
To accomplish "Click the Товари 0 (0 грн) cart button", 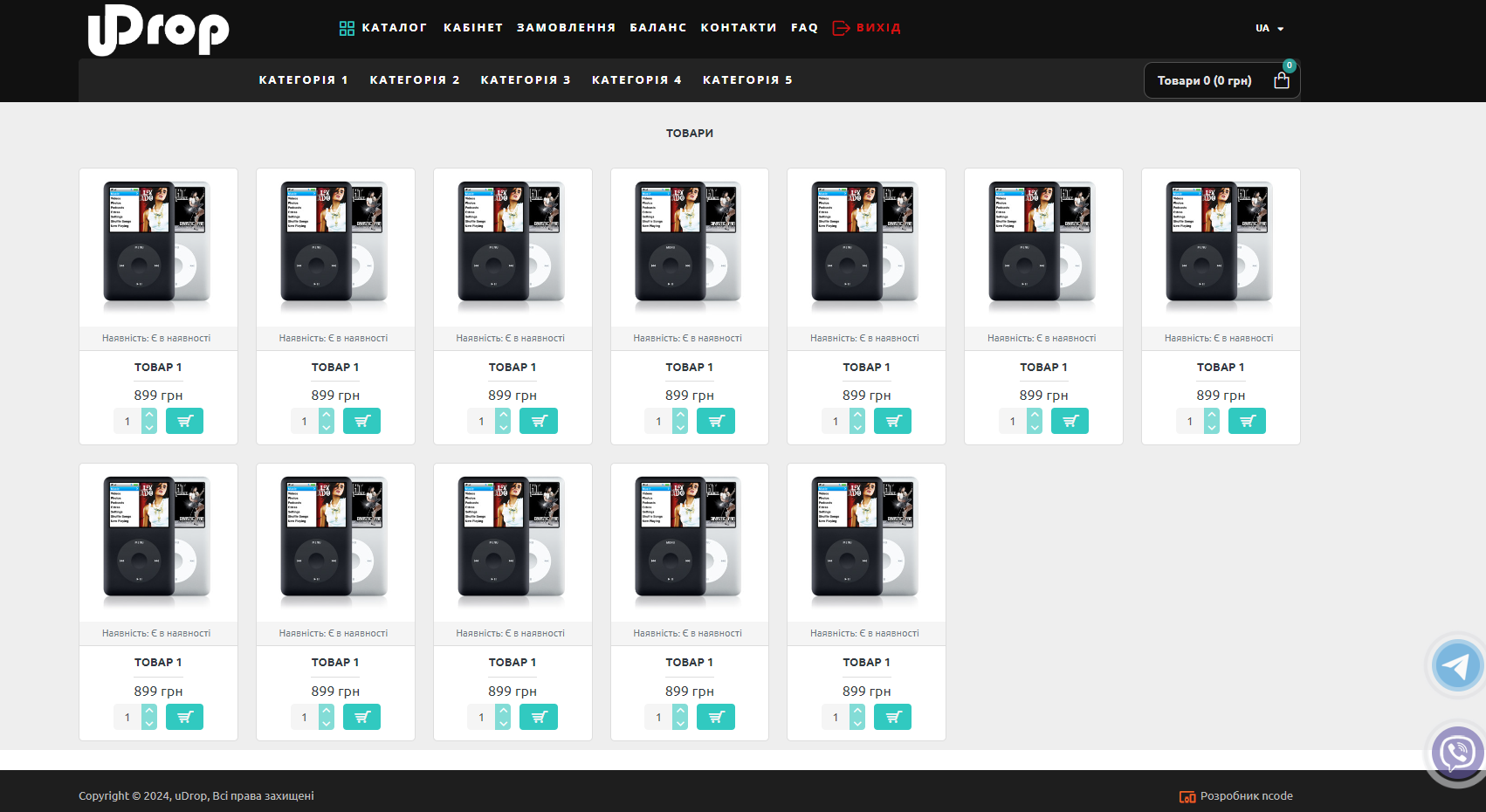I will (x=1204, y=80).
